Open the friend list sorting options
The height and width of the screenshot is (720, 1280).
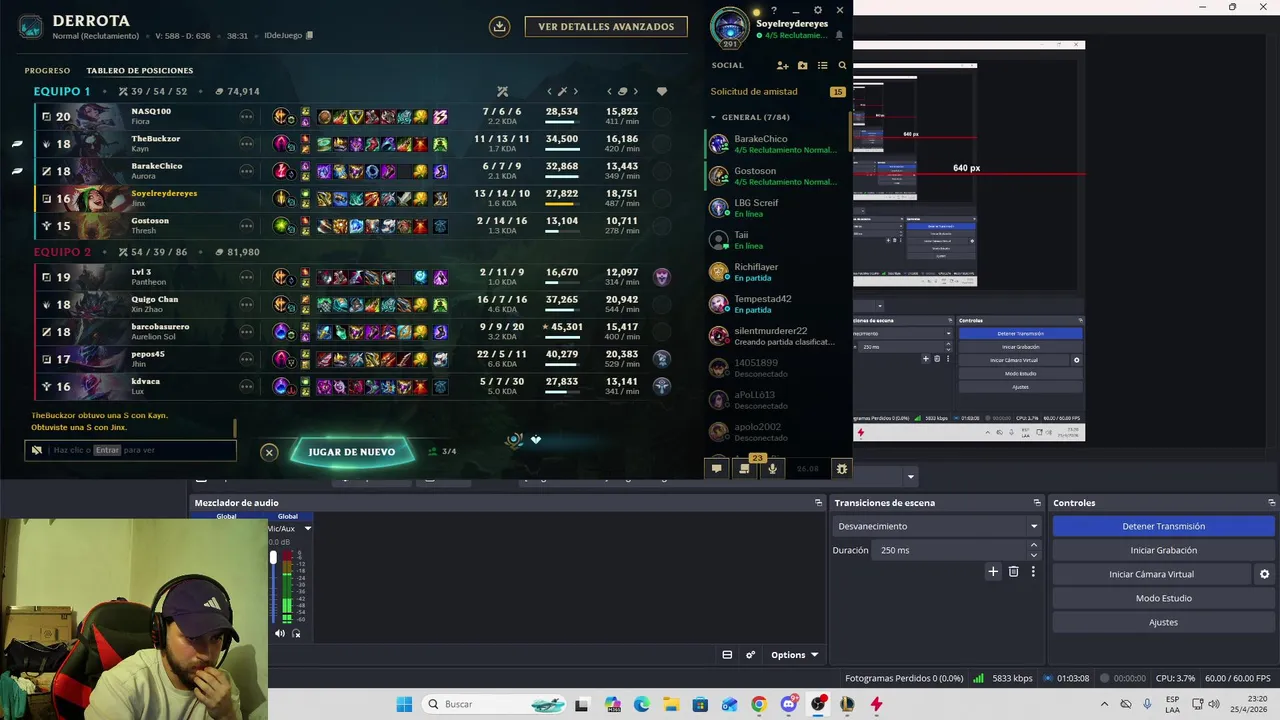pos(822,65)
